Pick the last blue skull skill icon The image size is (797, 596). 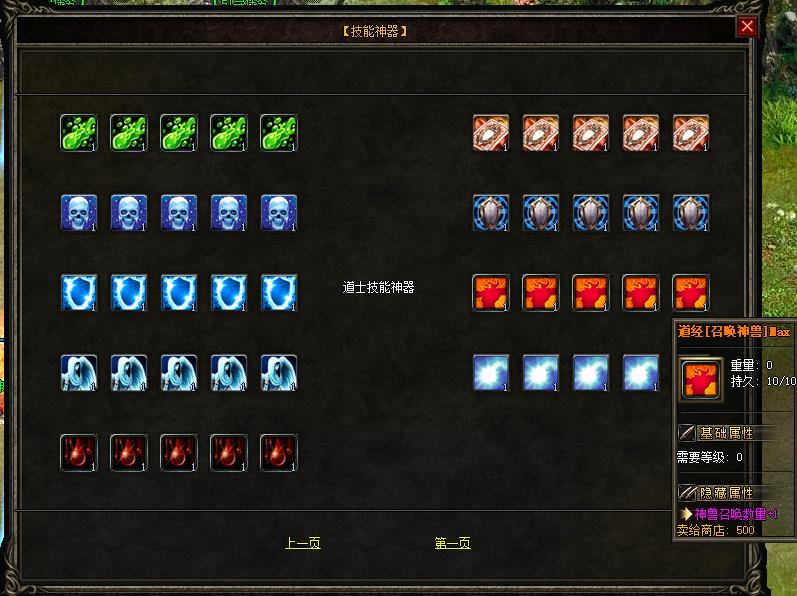click(279, 213)
